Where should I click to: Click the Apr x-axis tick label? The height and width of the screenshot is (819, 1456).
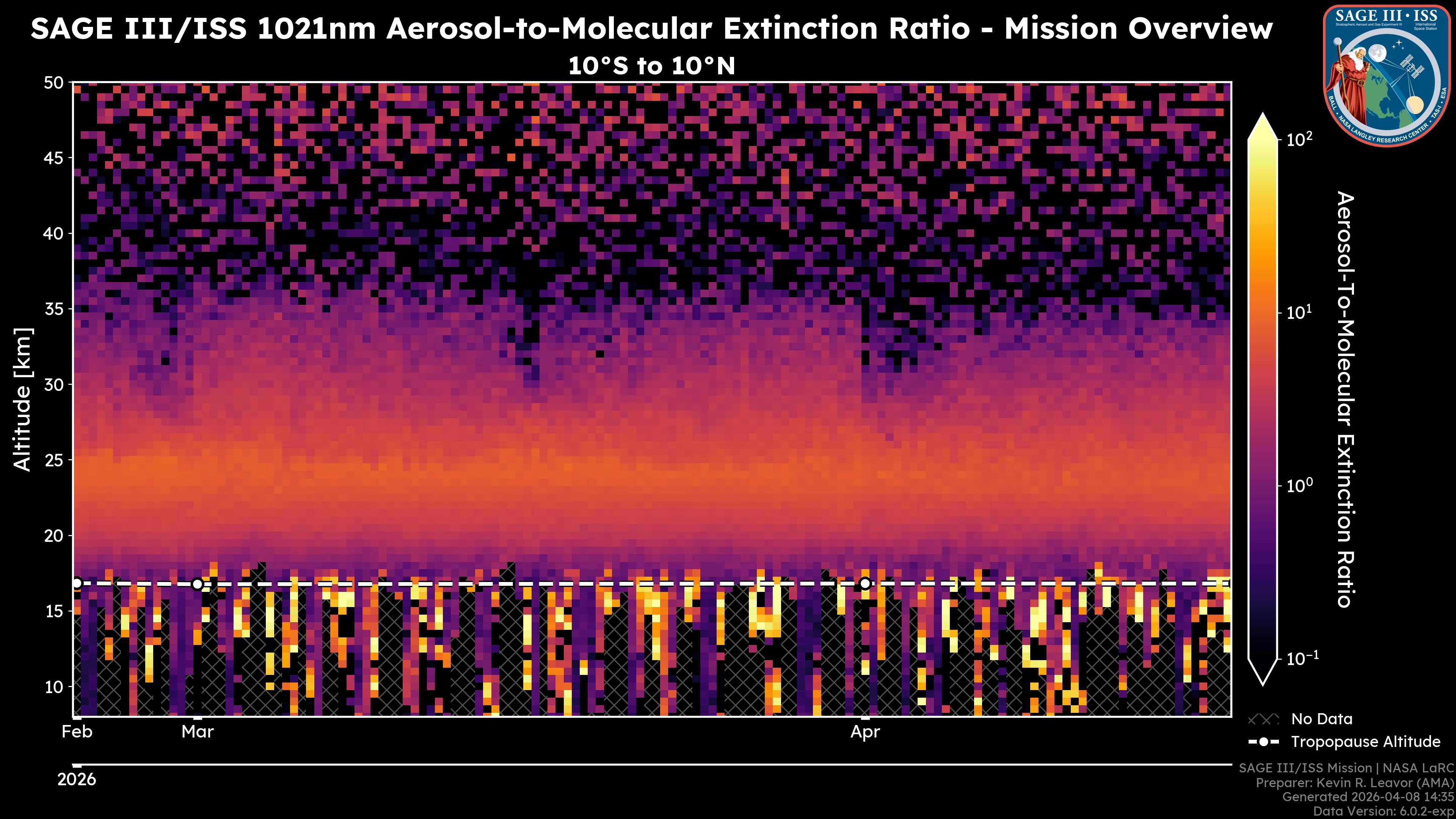(x=865, y=732)
